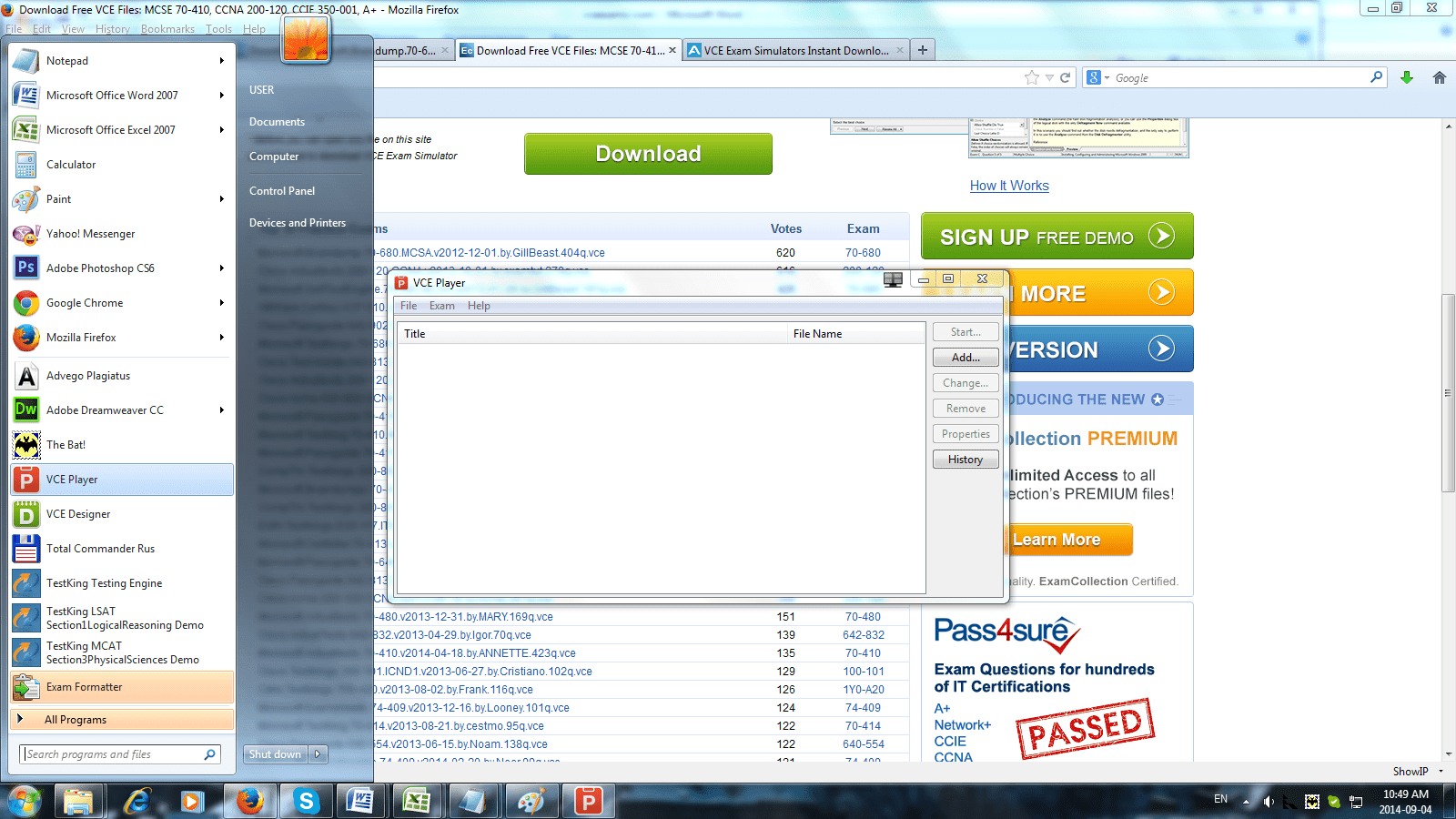Expand Excel 2007 recent documents arrow
1456x819 pixels.
[221, 130]
